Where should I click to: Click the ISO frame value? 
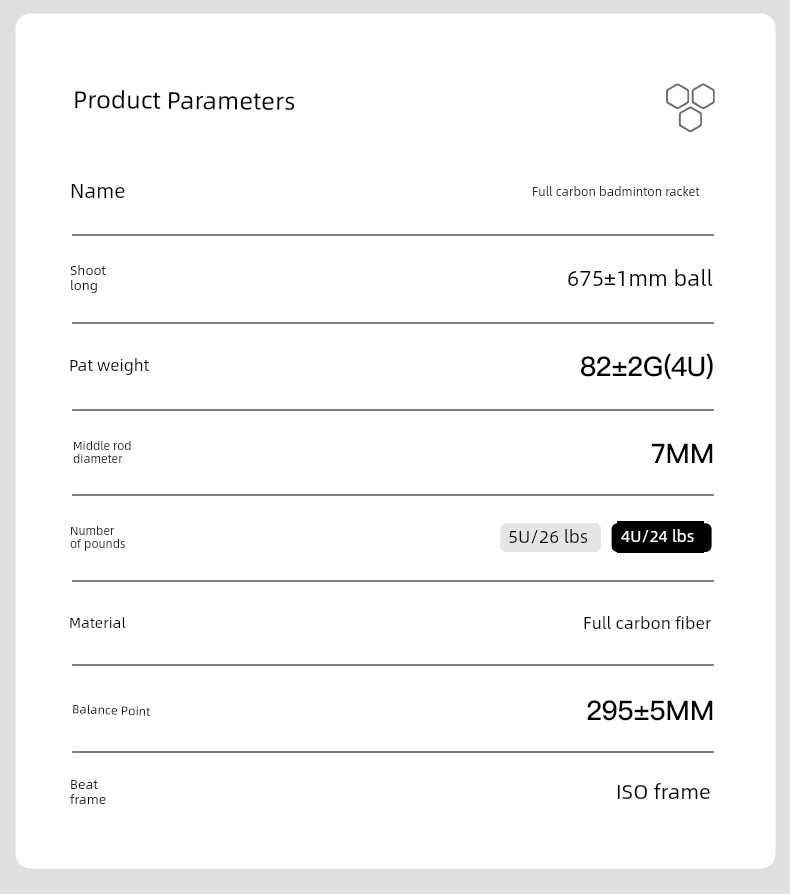click(663, 792)
